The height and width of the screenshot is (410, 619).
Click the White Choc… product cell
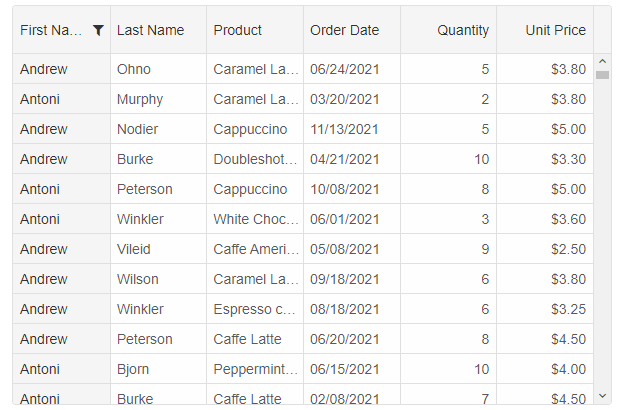(255, 219)
